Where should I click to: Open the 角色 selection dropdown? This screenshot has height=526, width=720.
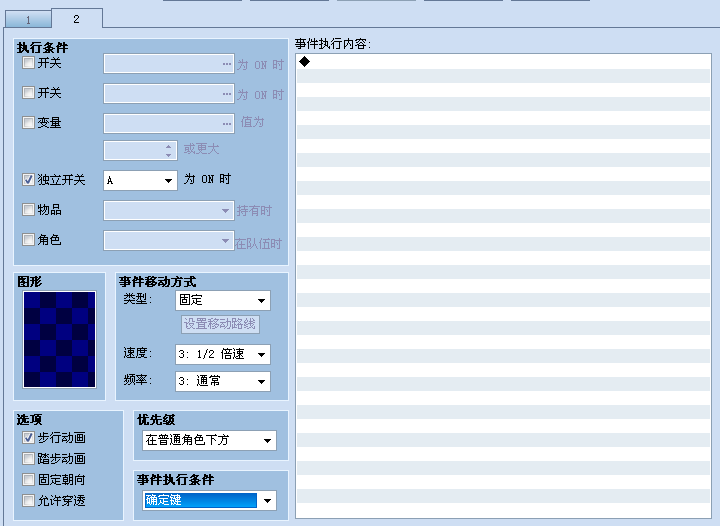point(169,241)
